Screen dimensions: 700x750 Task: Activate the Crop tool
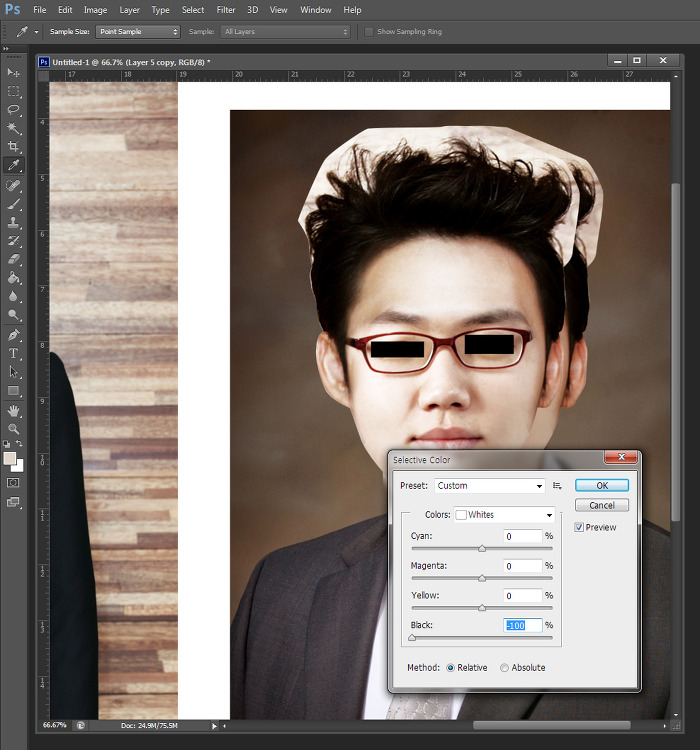(x=14, y=147)
